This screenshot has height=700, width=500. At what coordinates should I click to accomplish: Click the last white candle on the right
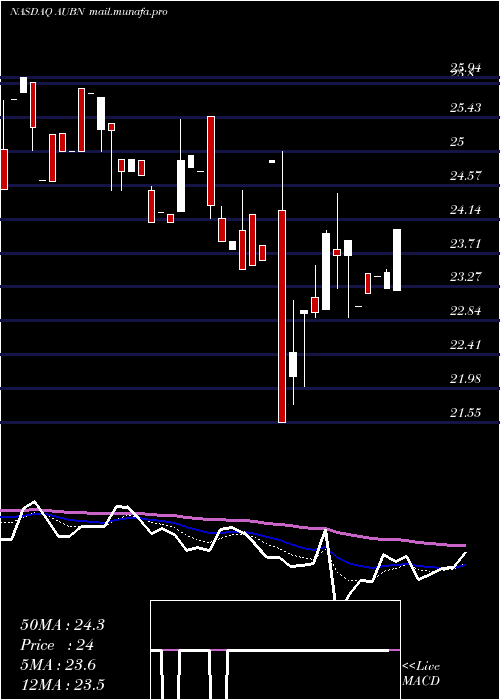point(396,260)
